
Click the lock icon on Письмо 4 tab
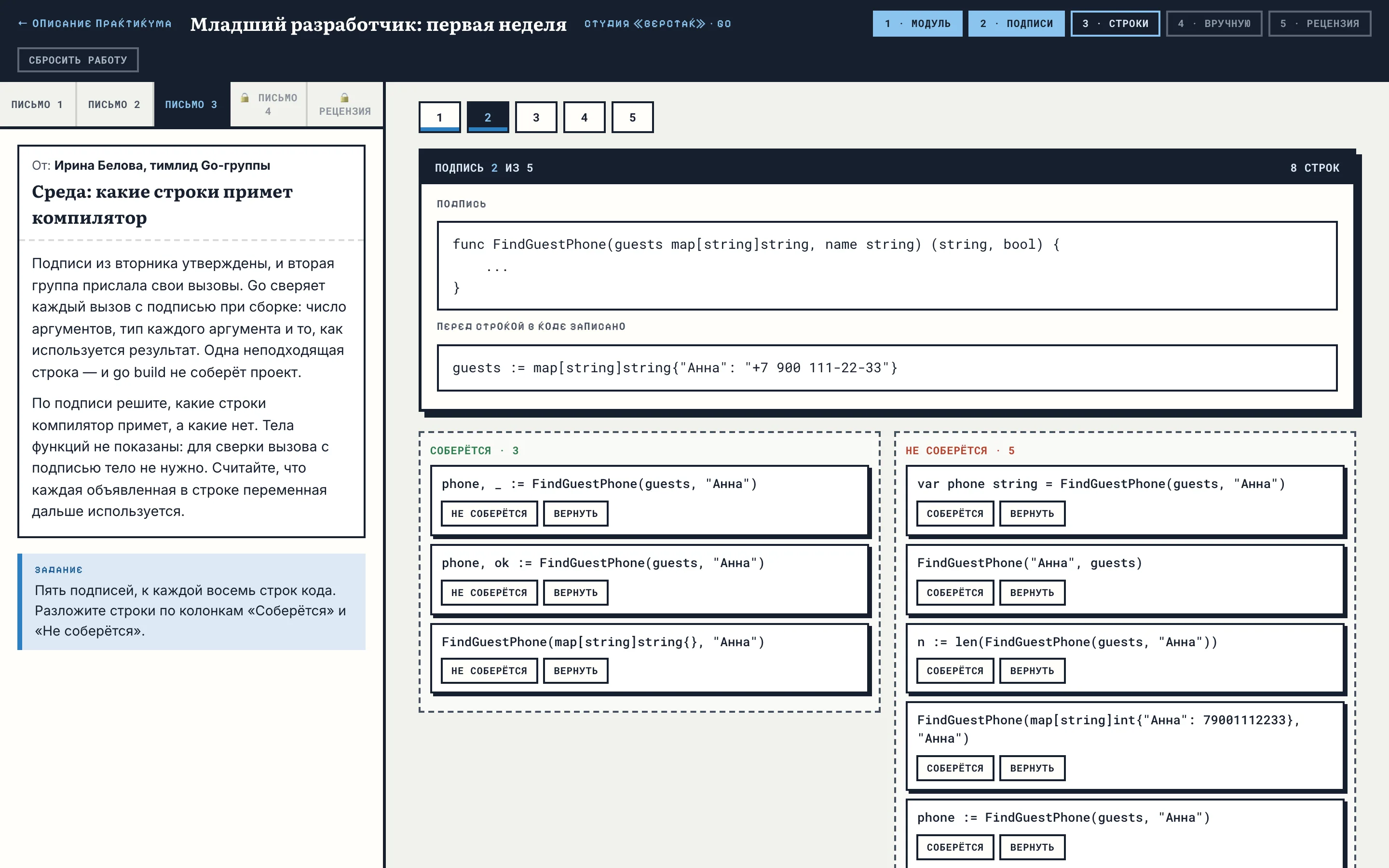pyautogui.click(x=245, y=97)
